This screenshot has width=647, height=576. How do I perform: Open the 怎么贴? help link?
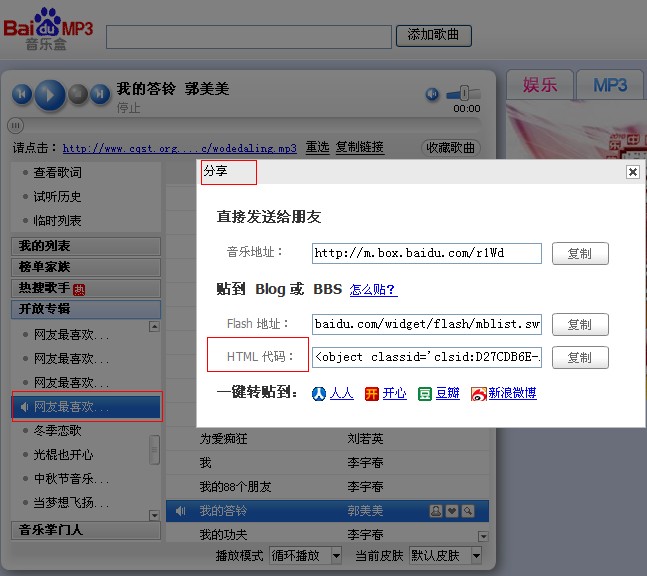[x=373, y=290]
